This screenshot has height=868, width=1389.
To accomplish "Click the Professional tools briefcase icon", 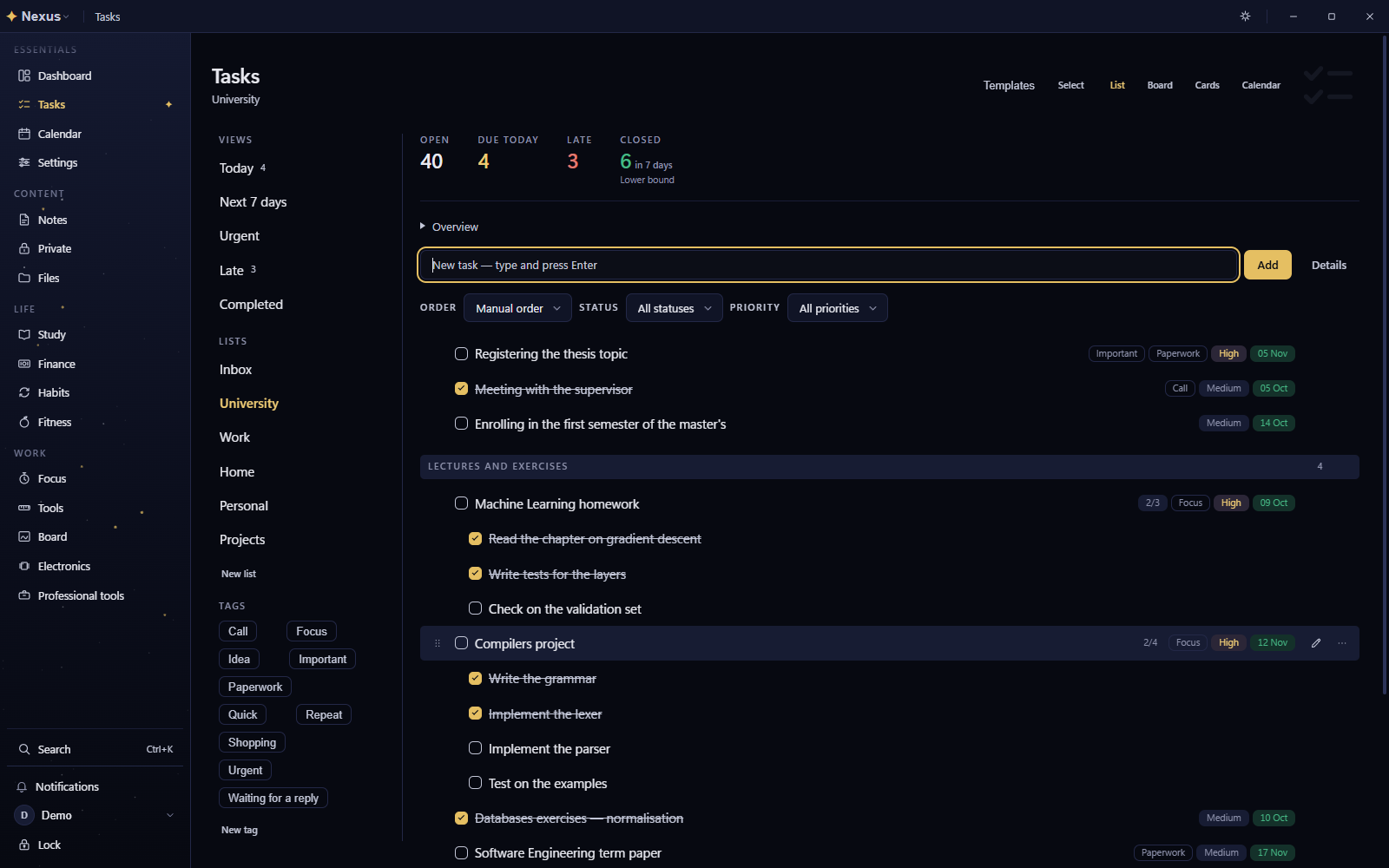I will (x=24, y=595).
